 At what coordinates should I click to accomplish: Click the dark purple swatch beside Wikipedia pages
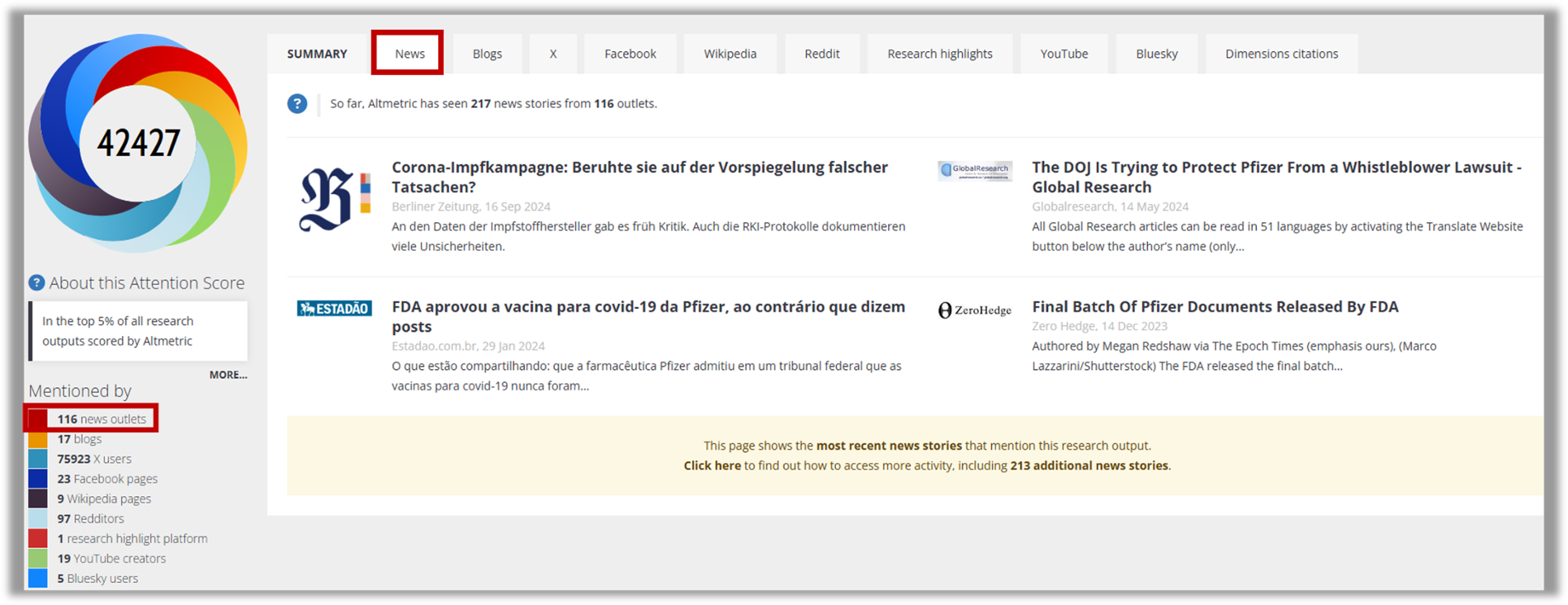click(x=38, y=499)
